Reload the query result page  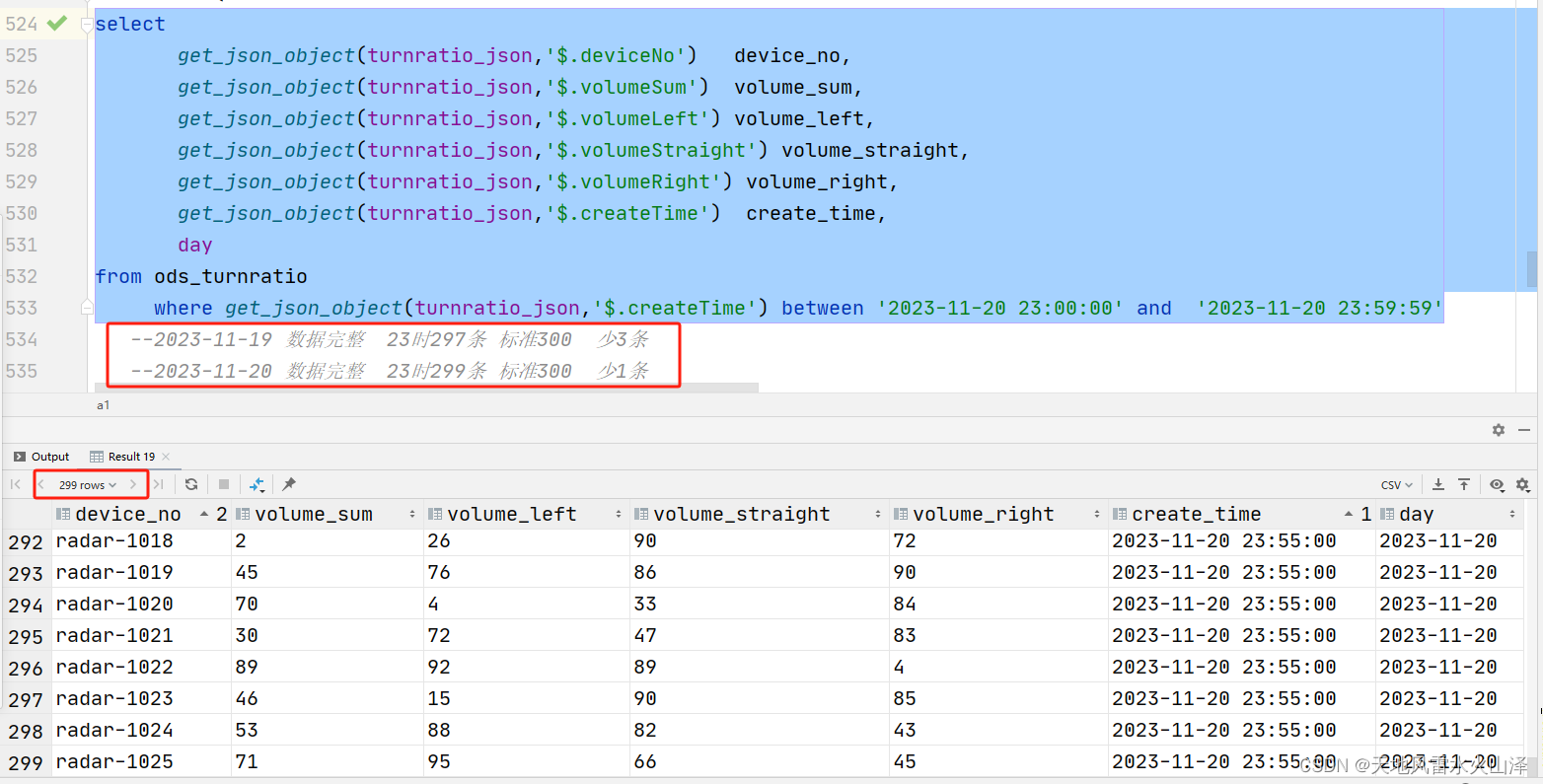click(191, 484)
